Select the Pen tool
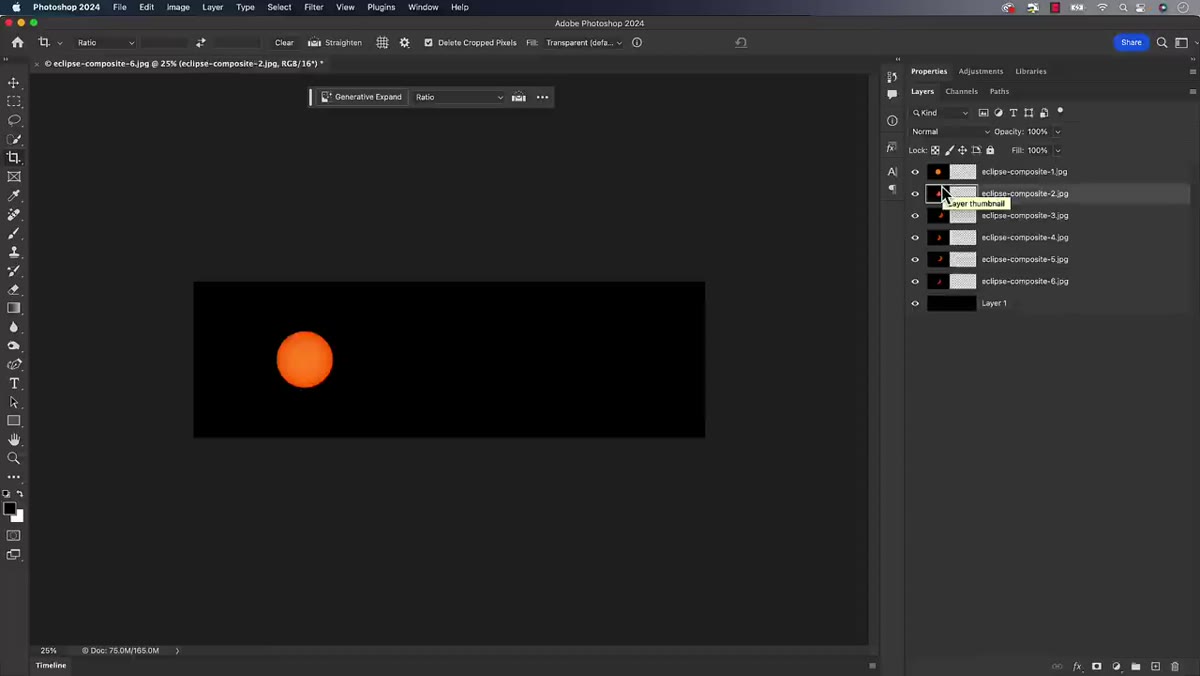1200x676 pixels. tap(14, 365)
